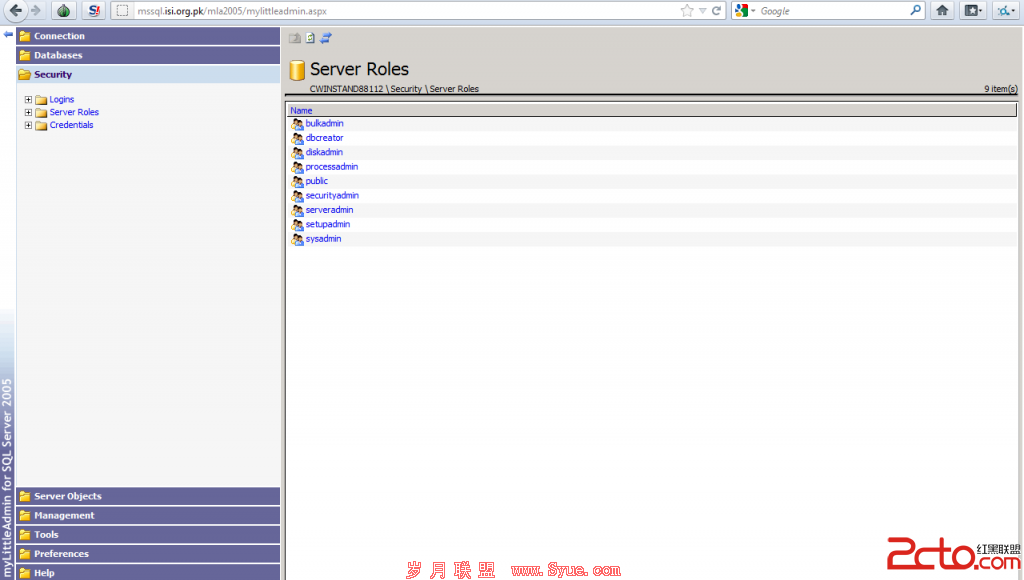The height and width of the screenshot is (580, 1024).
Task: Collapse sidebar with the blue left arrow
Action: 8,35
